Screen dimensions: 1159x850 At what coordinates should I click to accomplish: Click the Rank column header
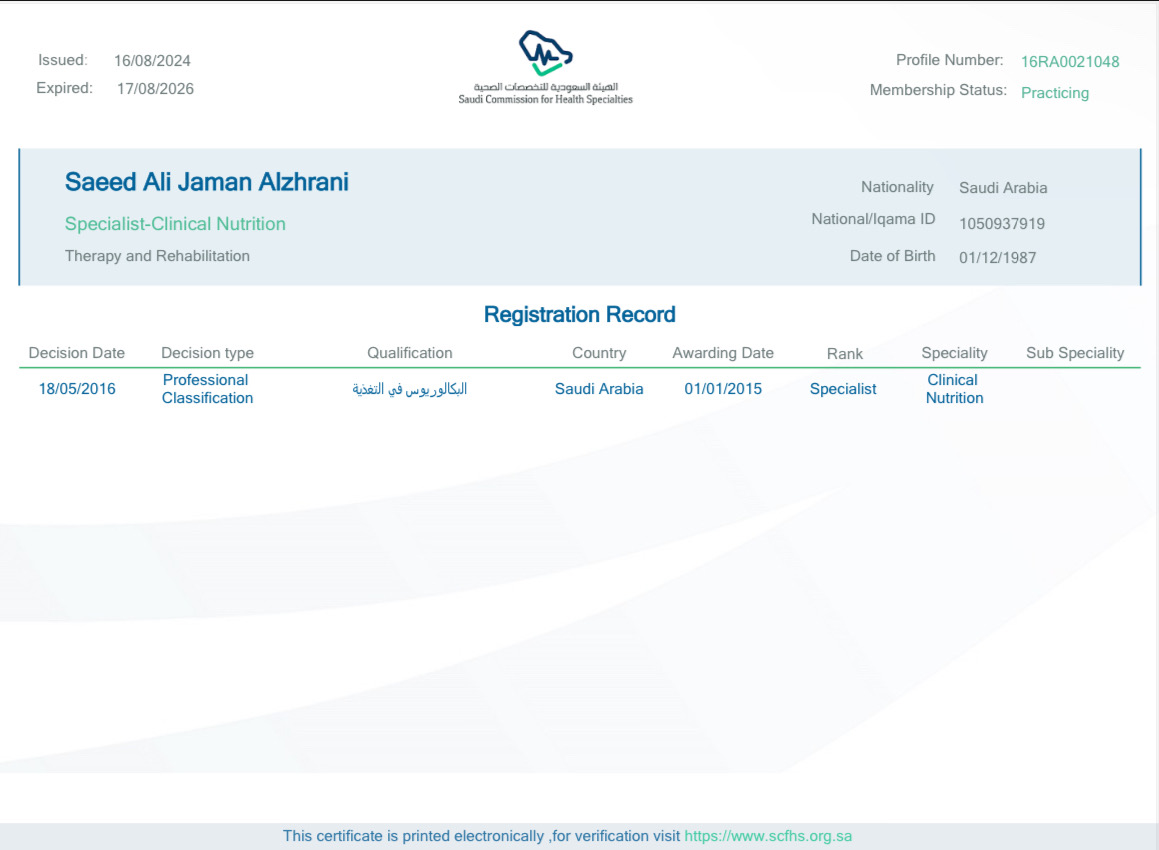point(844,354)
